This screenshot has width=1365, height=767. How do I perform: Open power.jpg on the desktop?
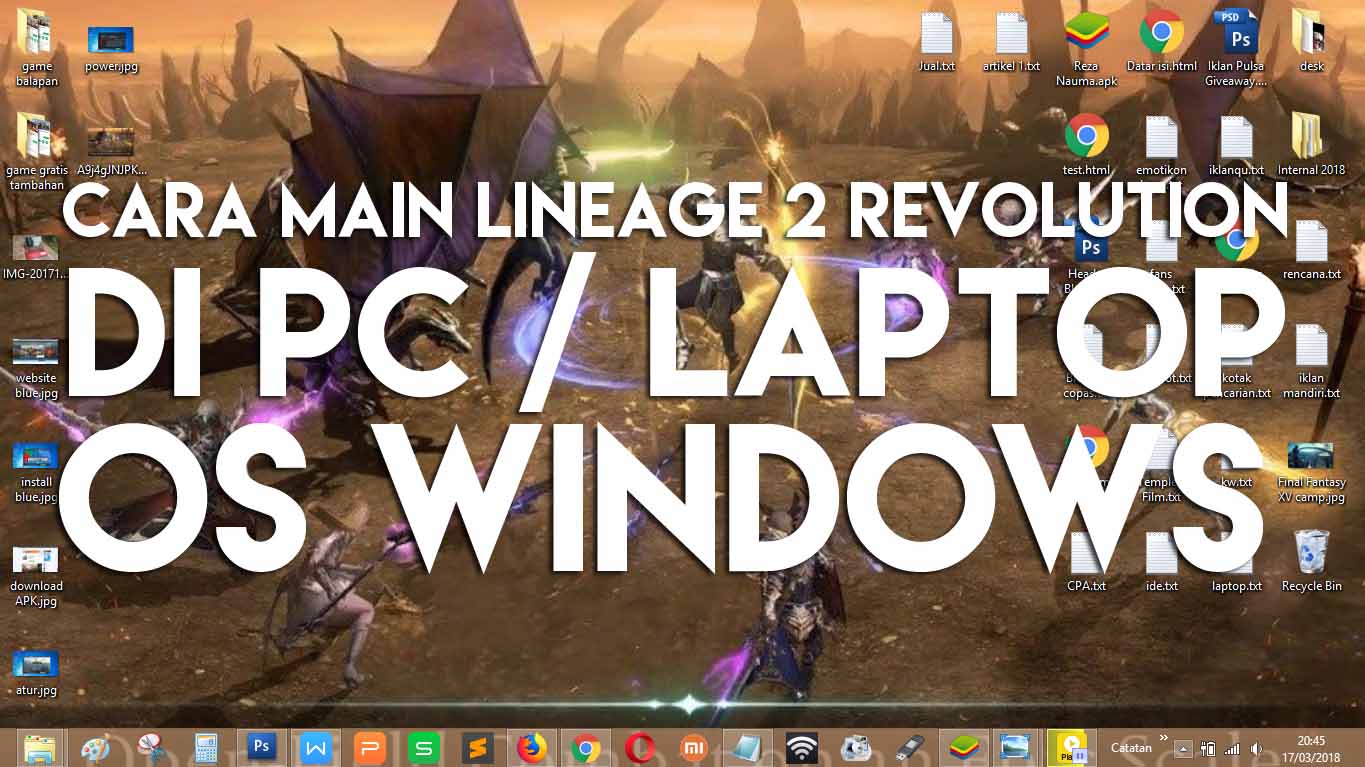click(x=111, y=49)
